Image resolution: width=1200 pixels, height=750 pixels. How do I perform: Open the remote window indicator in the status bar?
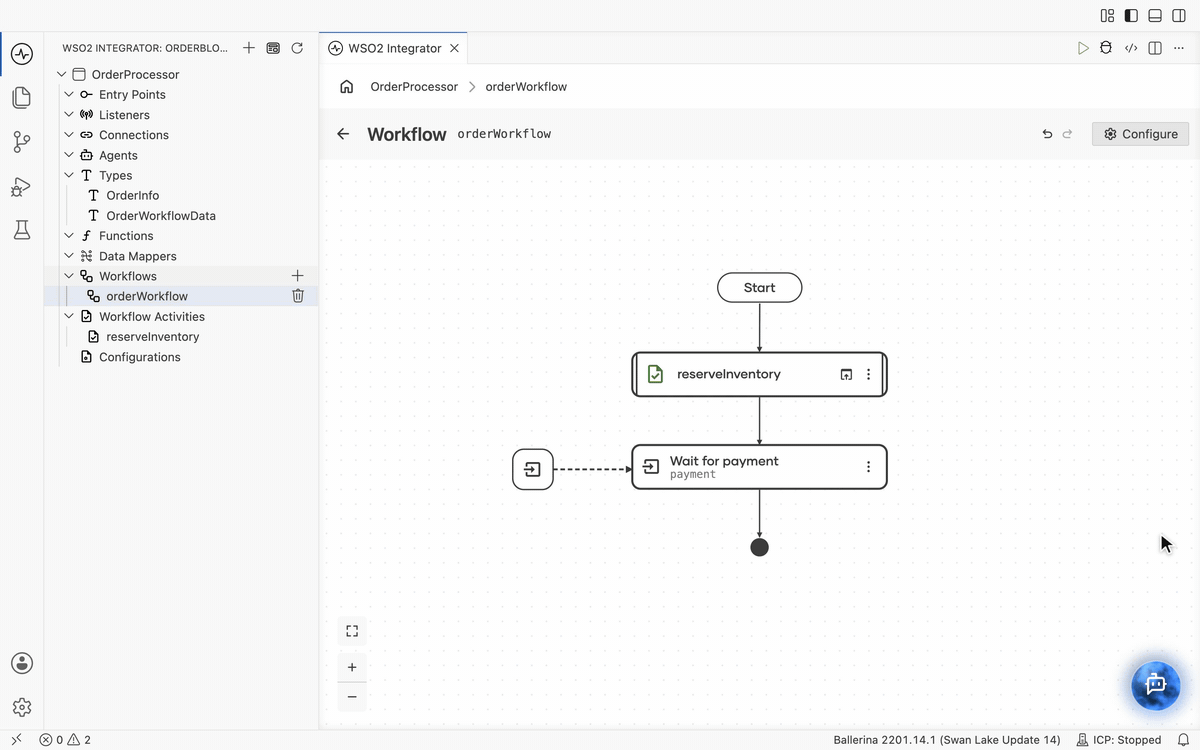[16, 740]
